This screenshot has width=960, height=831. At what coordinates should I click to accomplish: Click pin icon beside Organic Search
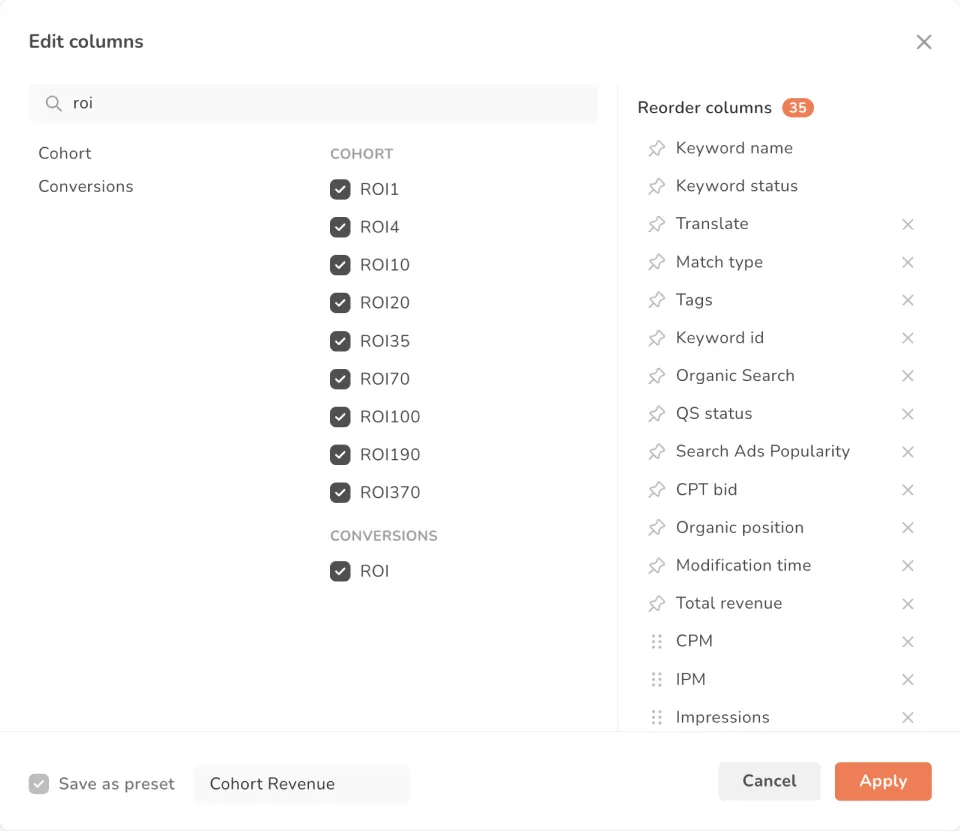coord(656,376)
